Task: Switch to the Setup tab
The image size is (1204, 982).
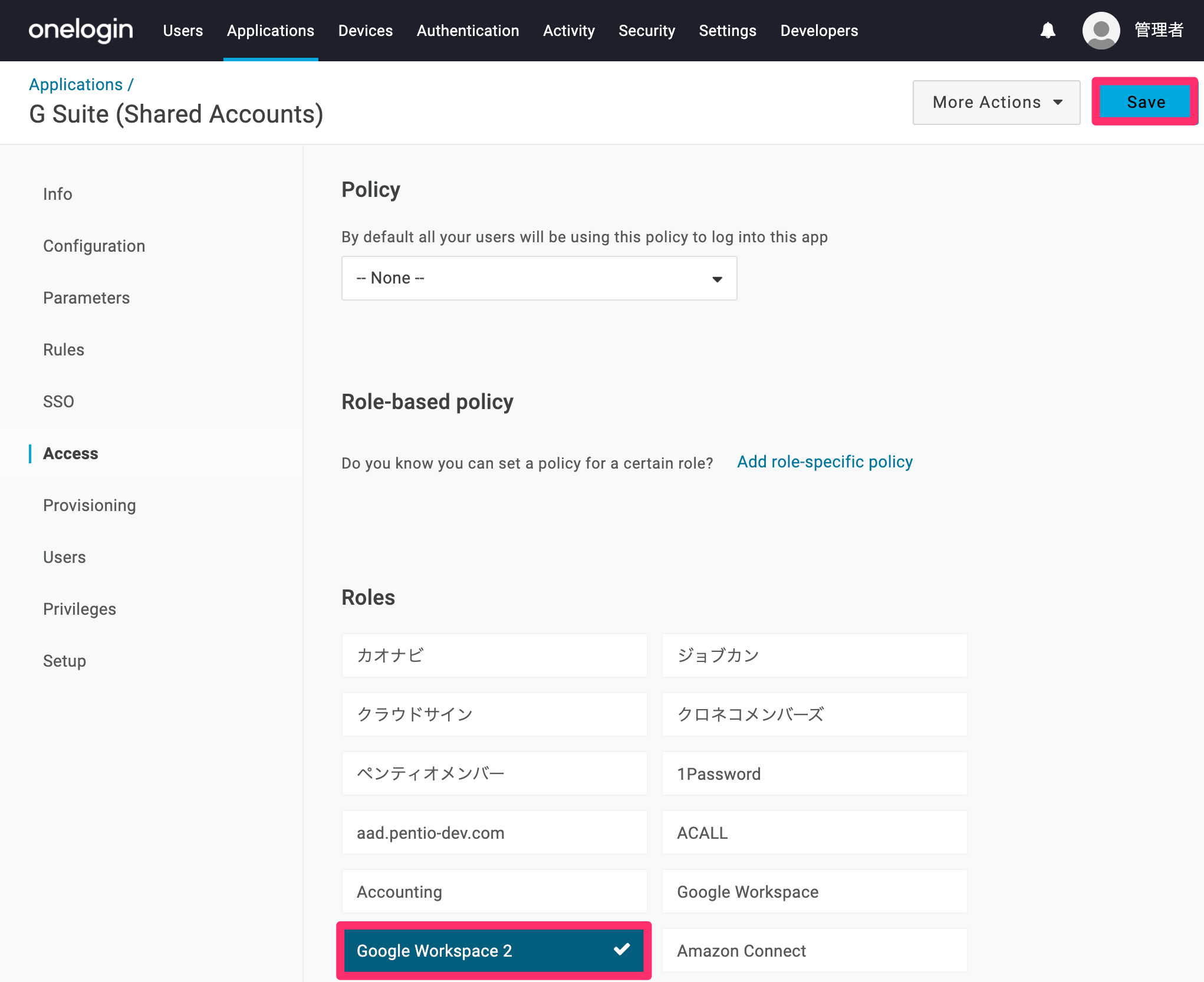Action: pos(64,661)
